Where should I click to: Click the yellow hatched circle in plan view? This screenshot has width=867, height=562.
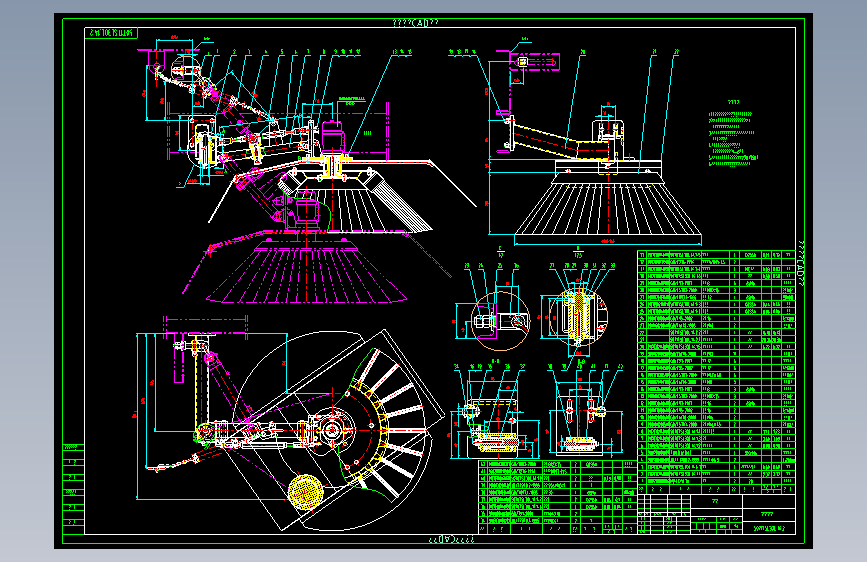304,491
